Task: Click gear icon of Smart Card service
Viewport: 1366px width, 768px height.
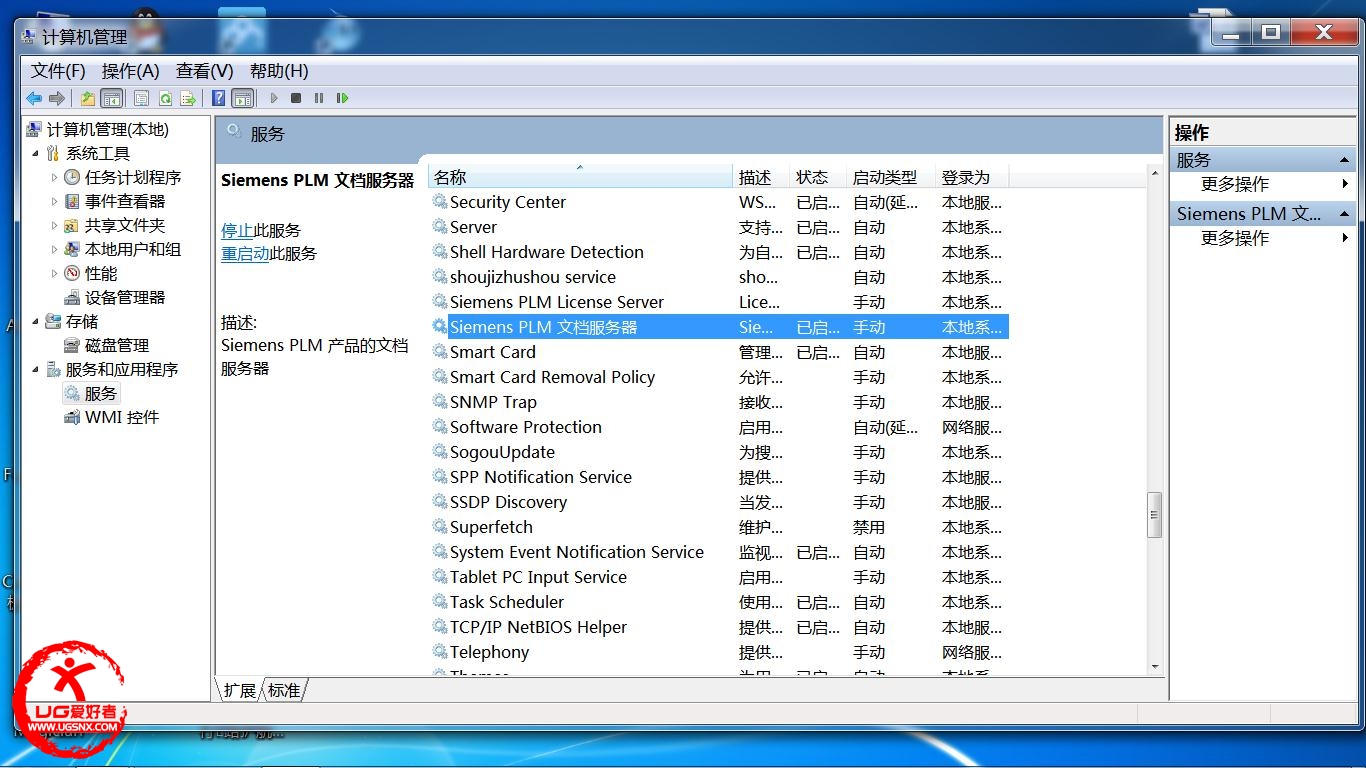Action: pyautogui.click(x=440, y=351)
